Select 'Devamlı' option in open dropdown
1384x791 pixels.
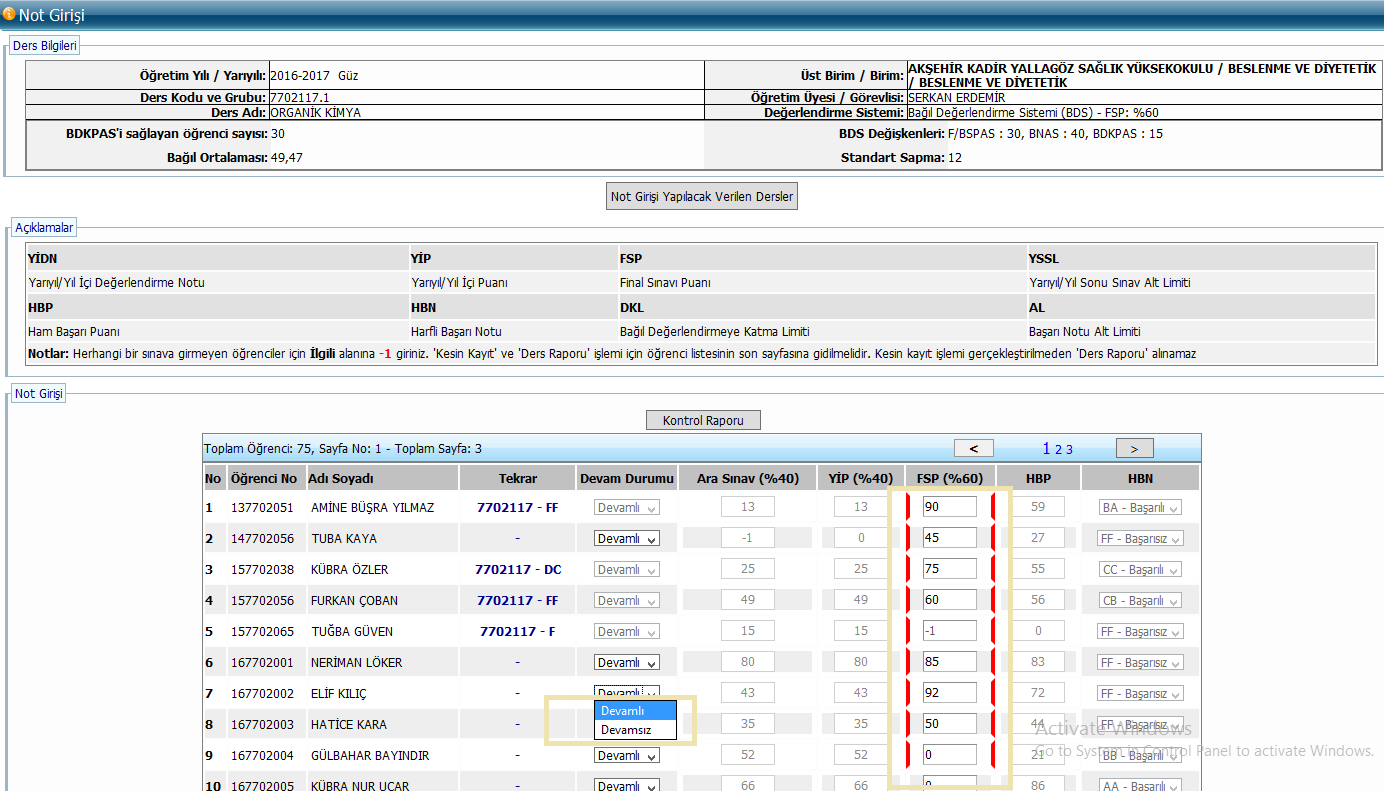pos(636,711)
